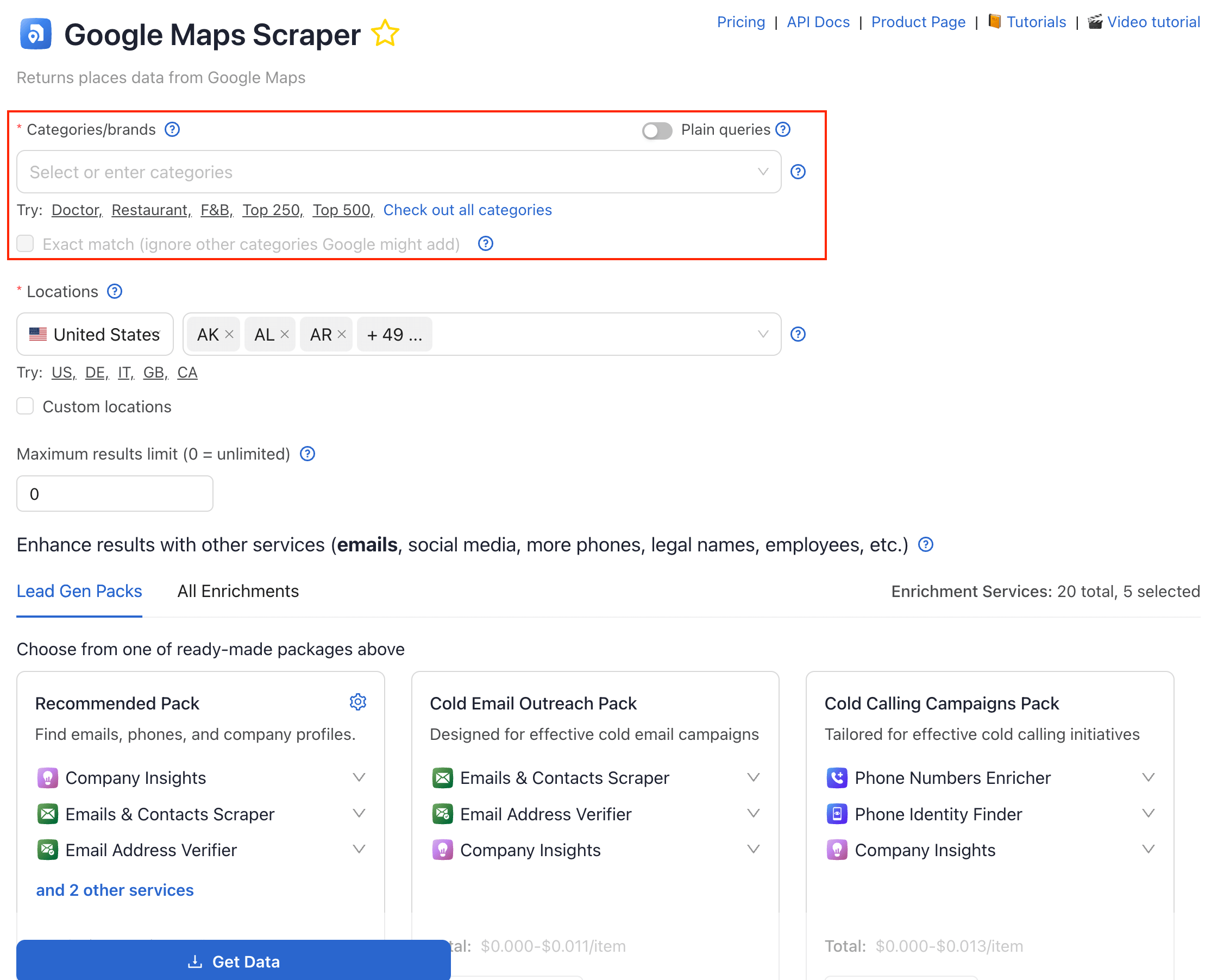Expand Emails & Contacts Scraper details
Viewport: 1230px width, 980px height.
tap(360, 813)
